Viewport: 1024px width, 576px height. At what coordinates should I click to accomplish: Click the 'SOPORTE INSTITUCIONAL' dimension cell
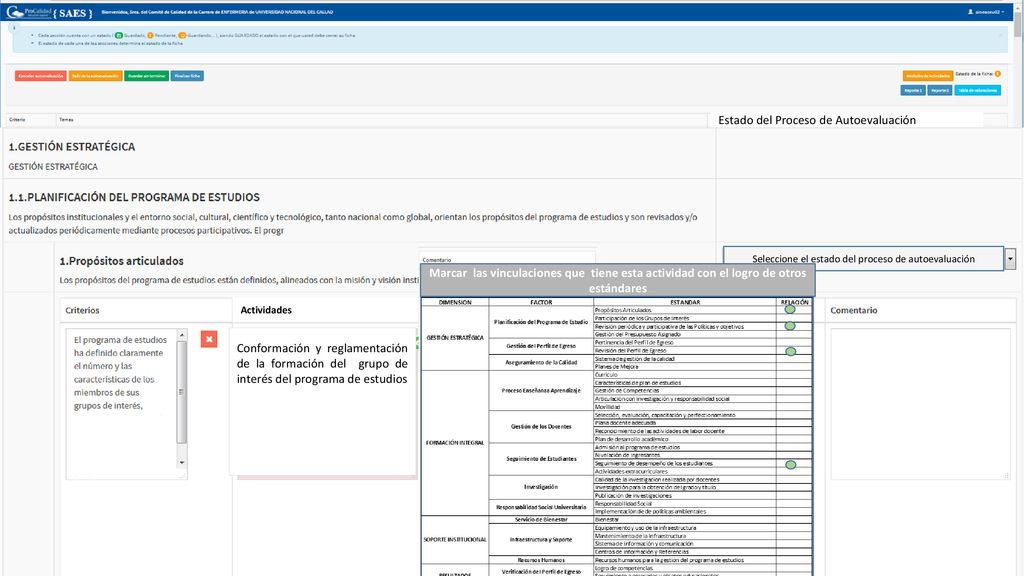click(x=455, y=539)
